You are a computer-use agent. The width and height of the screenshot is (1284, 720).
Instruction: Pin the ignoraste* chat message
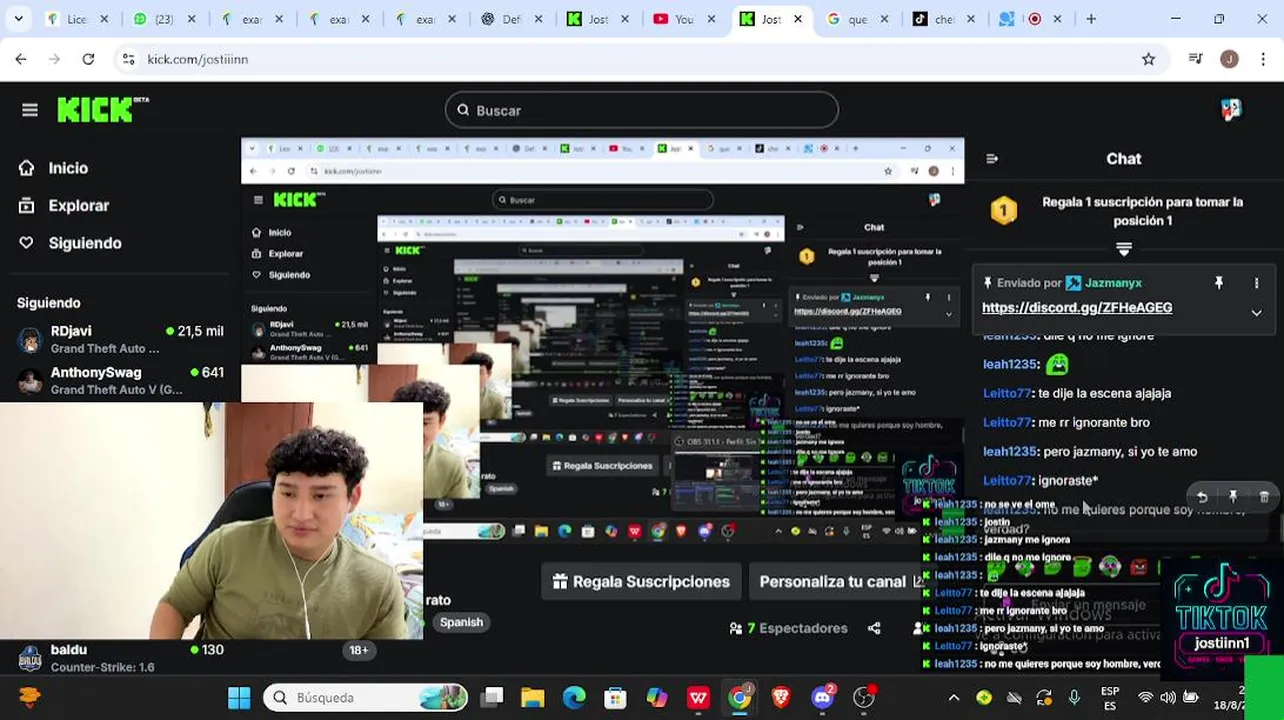(x=1233, y=497)
